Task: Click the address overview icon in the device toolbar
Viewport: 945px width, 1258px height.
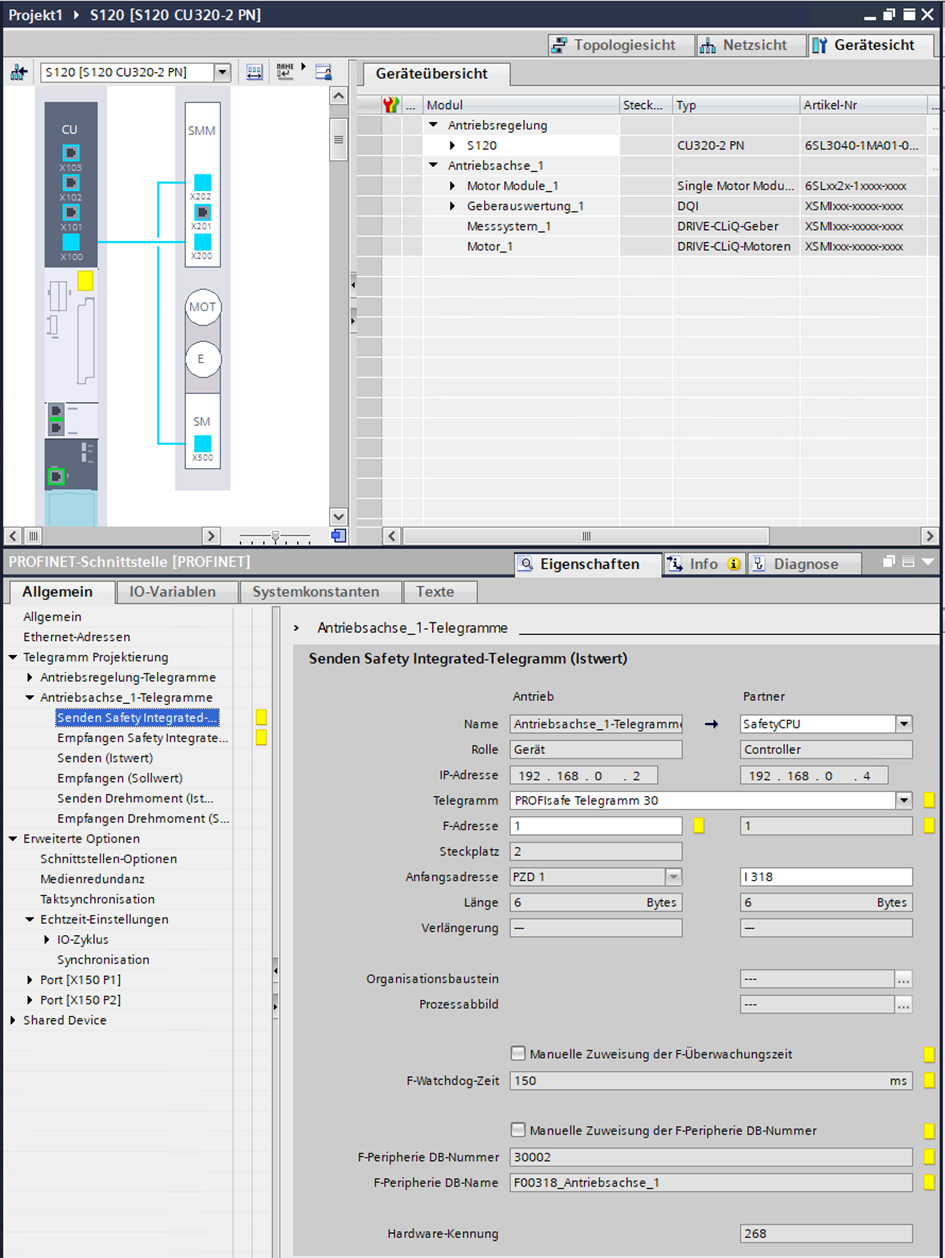Action: [254, 72]
